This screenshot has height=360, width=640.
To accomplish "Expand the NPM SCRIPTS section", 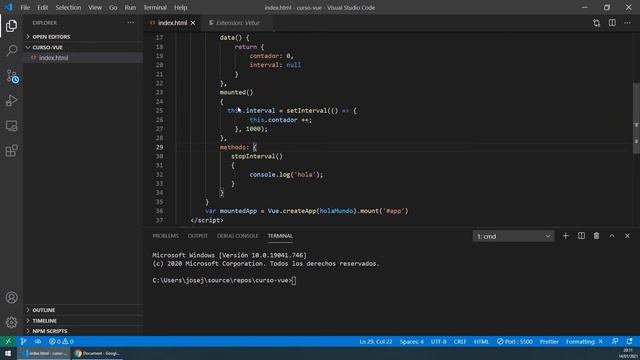I will tap(83, 331).
